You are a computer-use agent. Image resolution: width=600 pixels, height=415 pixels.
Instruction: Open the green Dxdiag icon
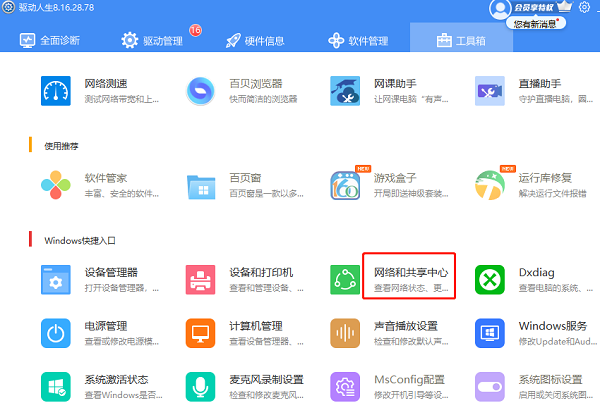point(489,280)
